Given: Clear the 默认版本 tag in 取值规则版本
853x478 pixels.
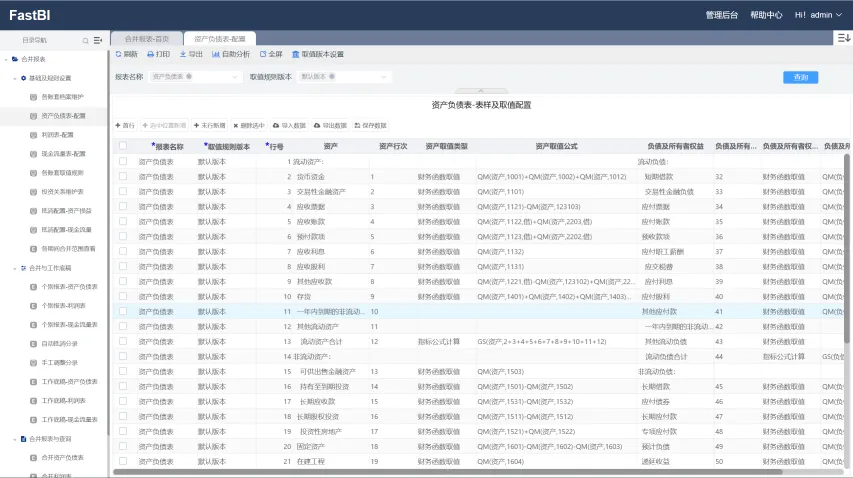Looking at the screenshot, I should (x=332, y=77).
